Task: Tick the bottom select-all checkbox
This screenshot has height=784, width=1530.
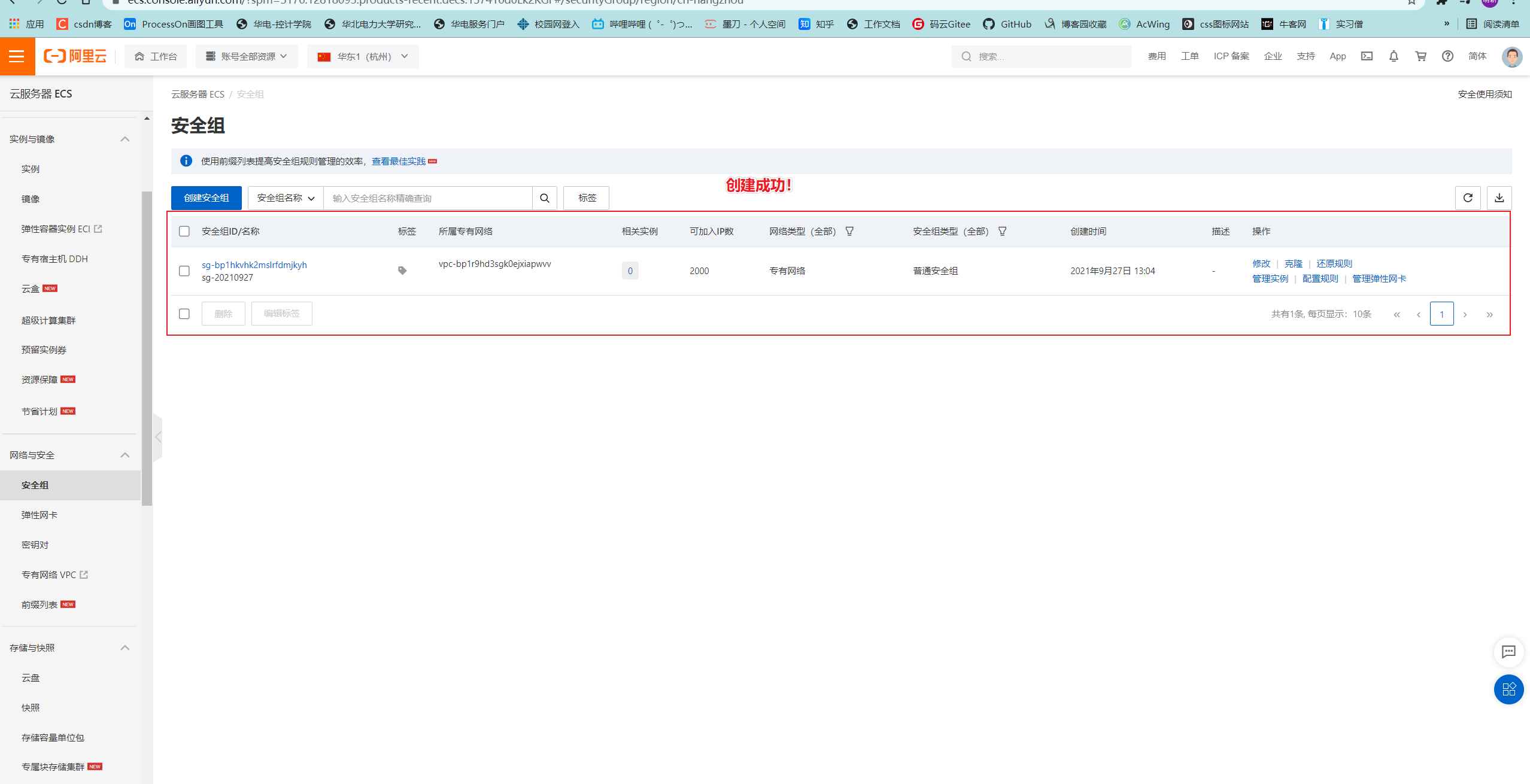Action: click(184, 314)
